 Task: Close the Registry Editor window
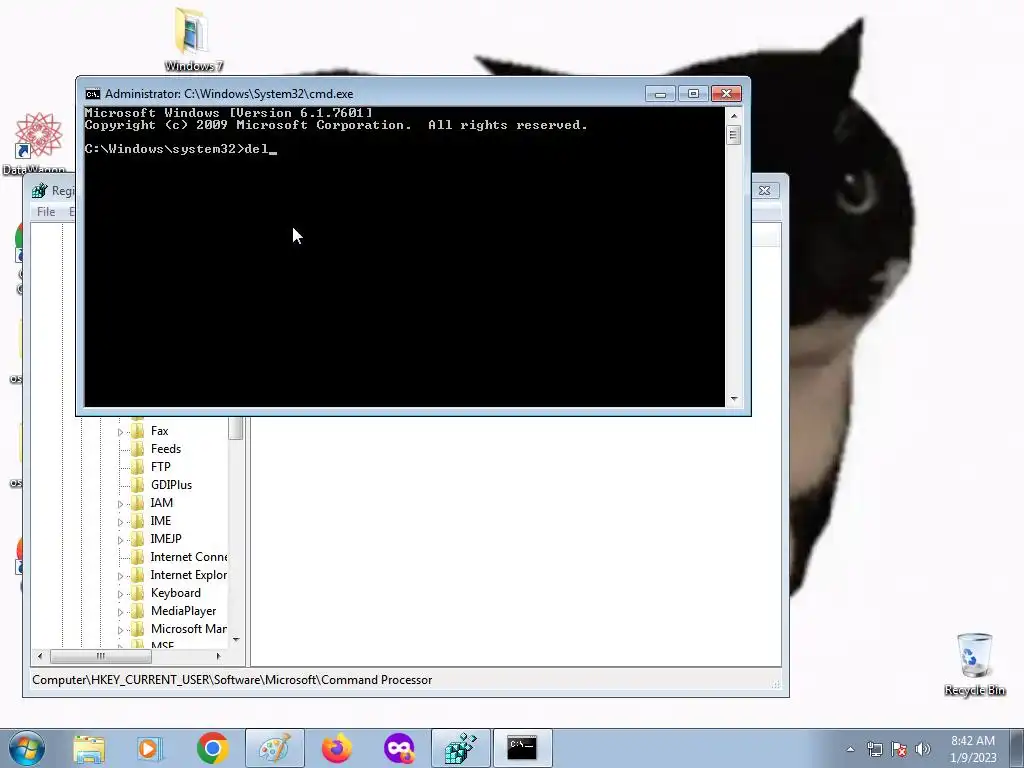click(764, 190)
